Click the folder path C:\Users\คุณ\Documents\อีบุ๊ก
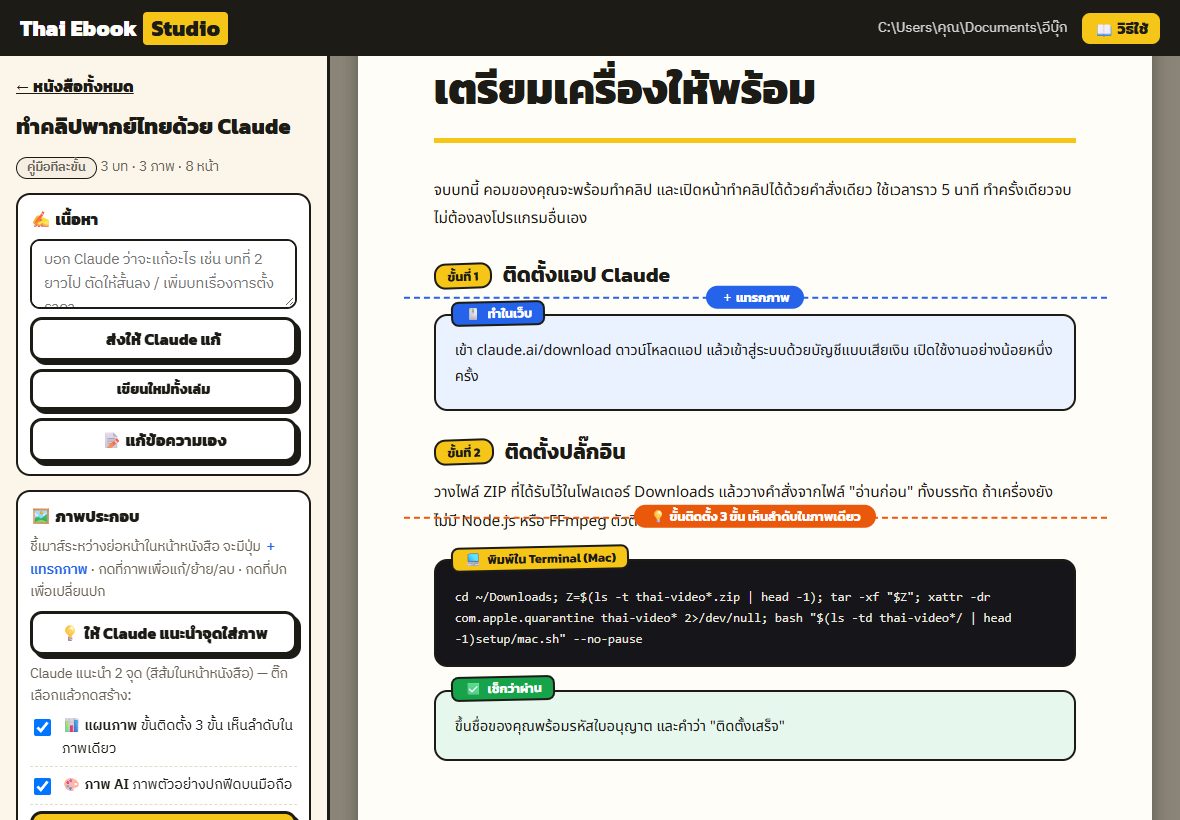Screen dimensions: 1180x820 tap(972, 28)
